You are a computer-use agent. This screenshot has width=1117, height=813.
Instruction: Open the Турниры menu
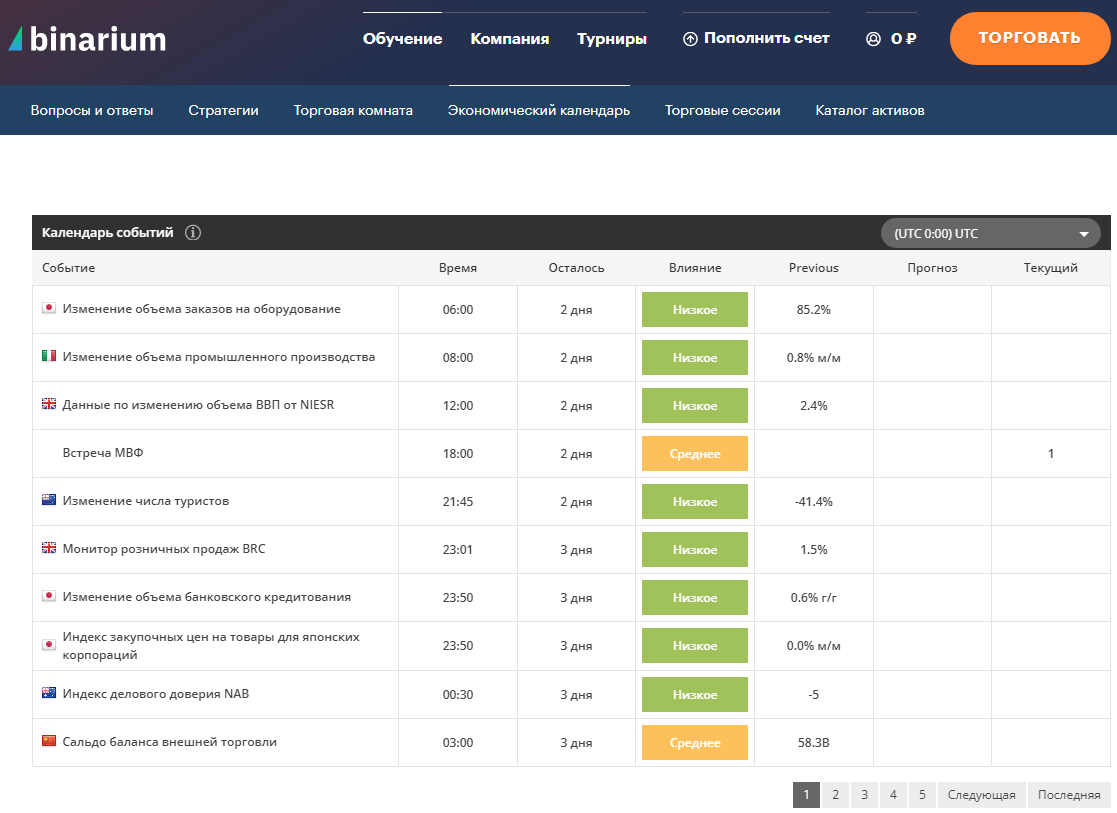pyautogui.click(x=612, y=39)
